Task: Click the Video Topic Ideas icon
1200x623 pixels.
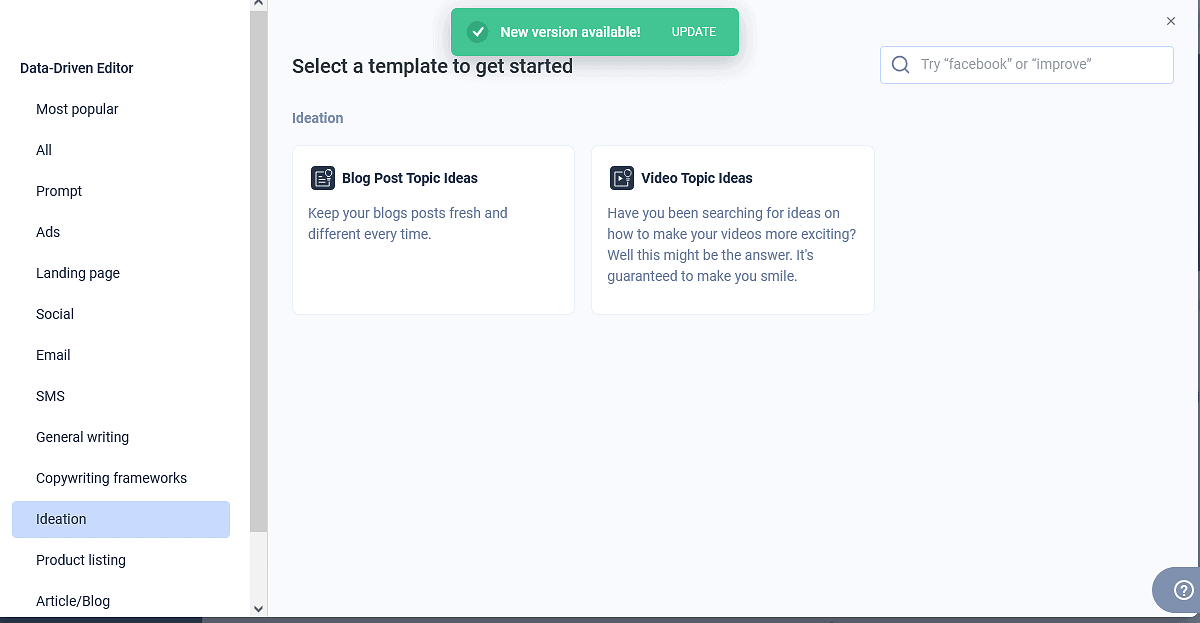Action: tap(622, 178)
